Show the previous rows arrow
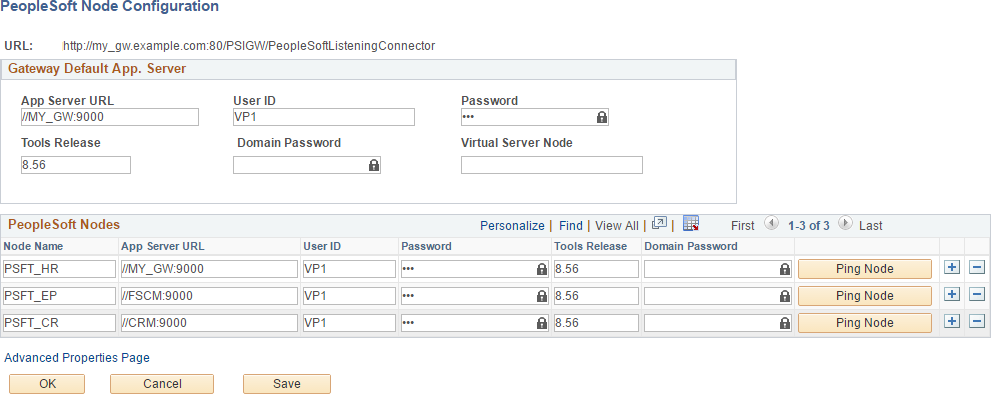 coord(770,224)
